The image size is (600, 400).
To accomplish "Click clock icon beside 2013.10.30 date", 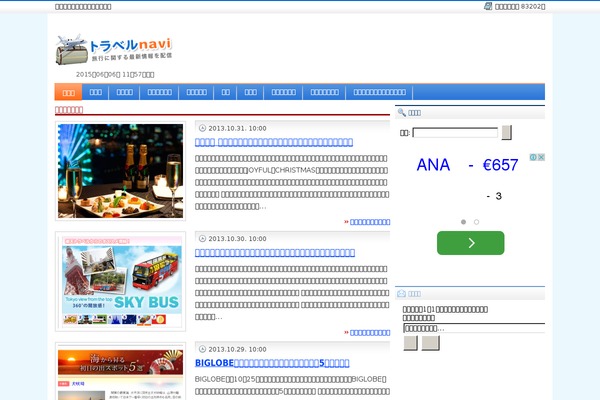I will 202,238.
